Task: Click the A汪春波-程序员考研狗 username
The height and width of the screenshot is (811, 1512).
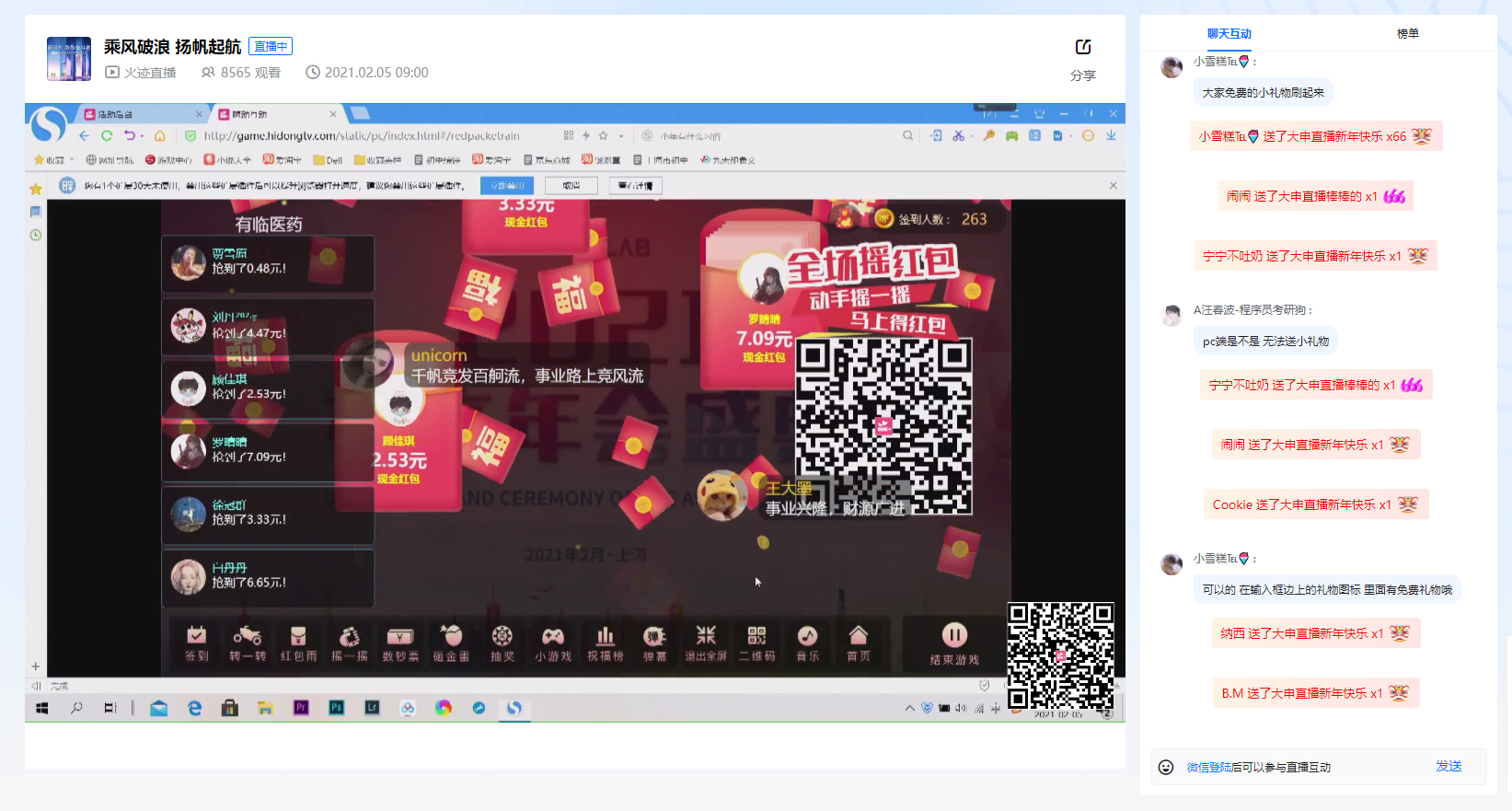Action: 1251,310
